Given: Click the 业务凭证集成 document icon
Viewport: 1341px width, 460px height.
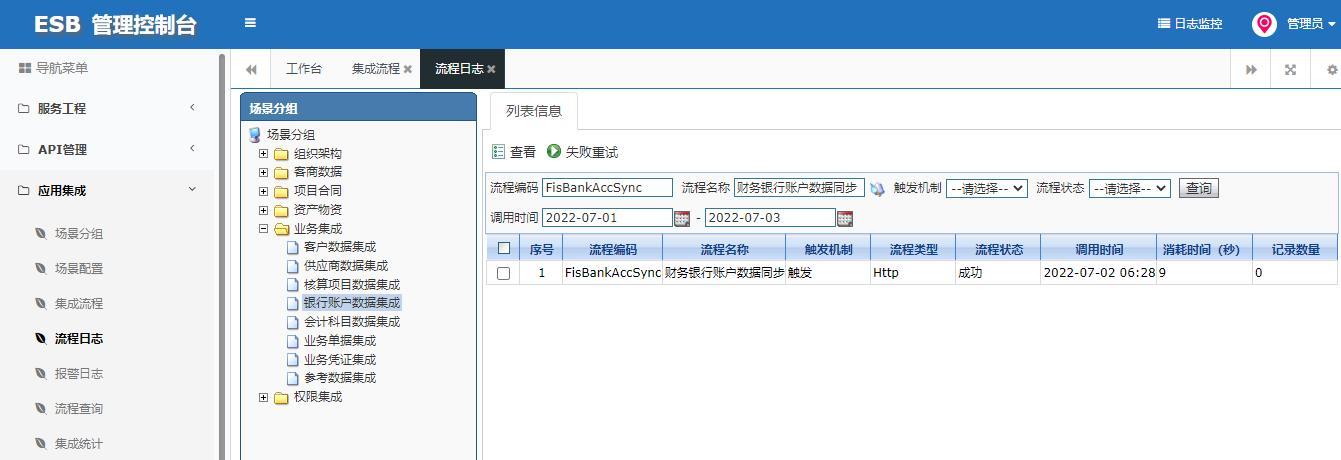Looking at the screenshot, I should (293, 360).
